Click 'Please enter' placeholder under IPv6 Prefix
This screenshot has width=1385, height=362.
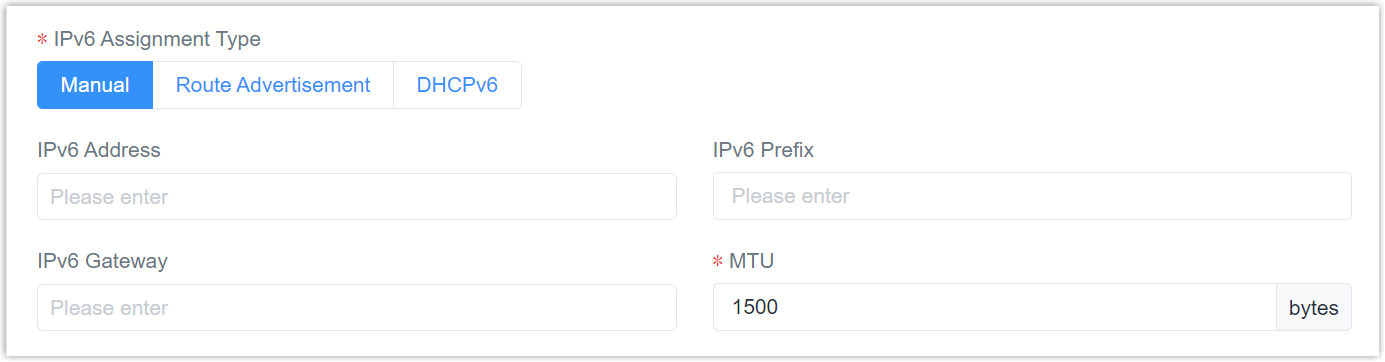[x=791, y=197]
